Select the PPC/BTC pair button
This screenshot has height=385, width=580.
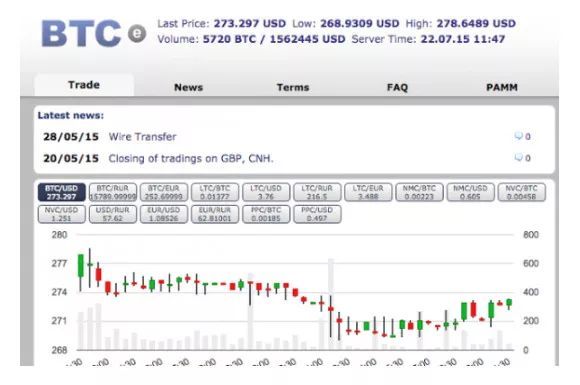click(266, 214)
